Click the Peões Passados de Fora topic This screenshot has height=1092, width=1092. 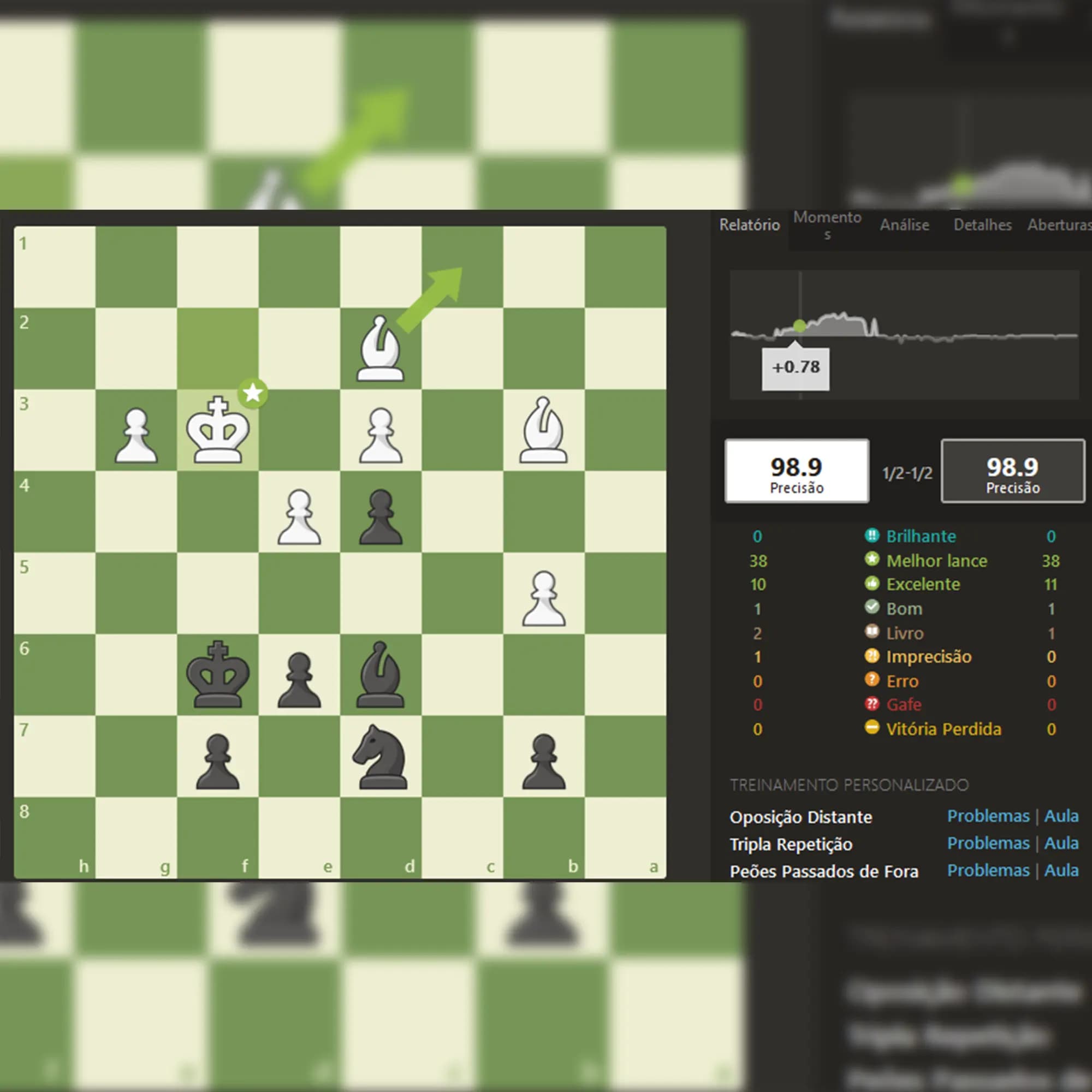click(x=823, y=871)
